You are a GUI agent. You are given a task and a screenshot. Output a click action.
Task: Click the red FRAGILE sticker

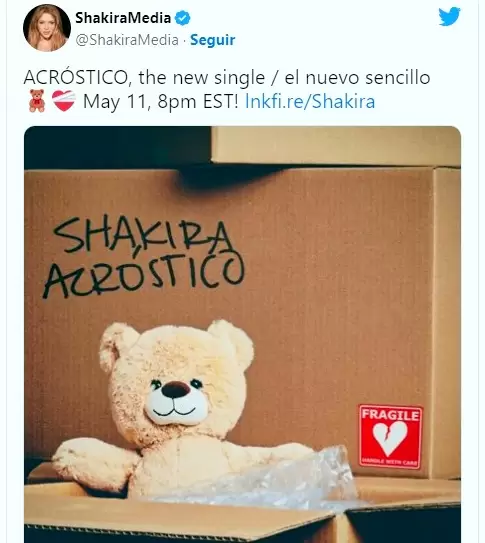coord(390,437)
